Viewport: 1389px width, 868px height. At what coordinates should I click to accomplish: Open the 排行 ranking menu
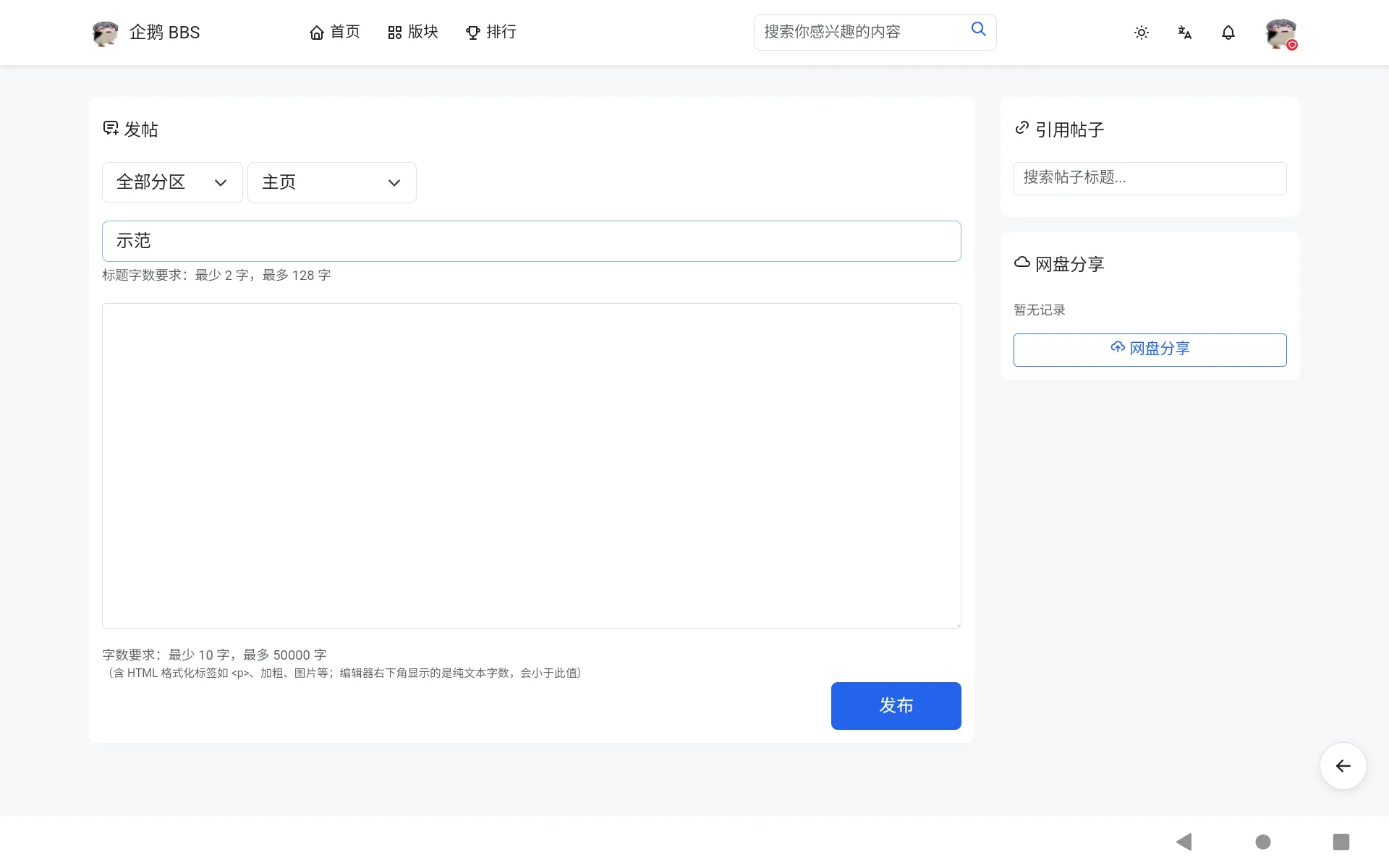[x=491, y=33]
